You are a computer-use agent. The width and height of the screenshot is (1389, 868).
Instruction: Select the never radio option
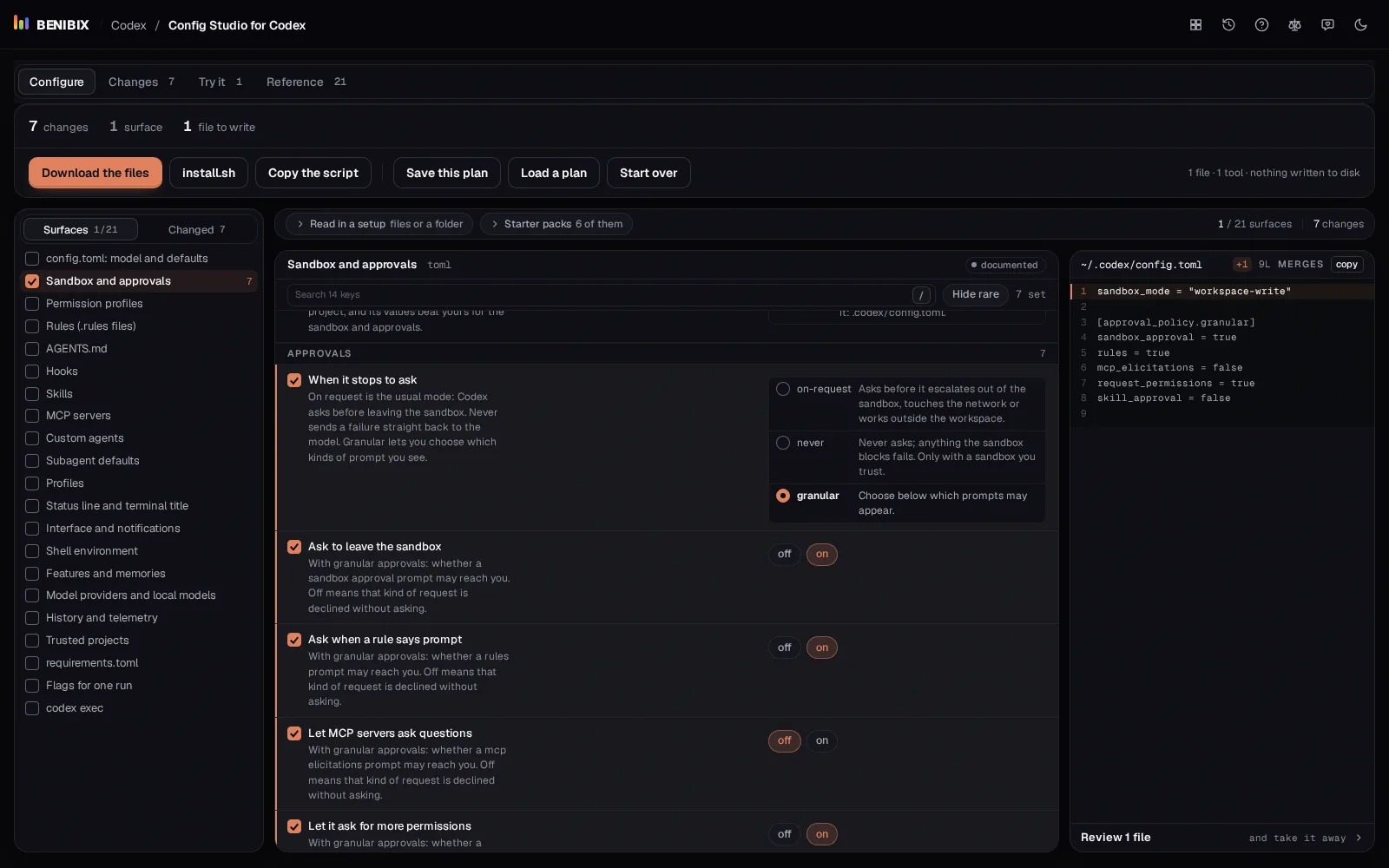click(783, 443)
